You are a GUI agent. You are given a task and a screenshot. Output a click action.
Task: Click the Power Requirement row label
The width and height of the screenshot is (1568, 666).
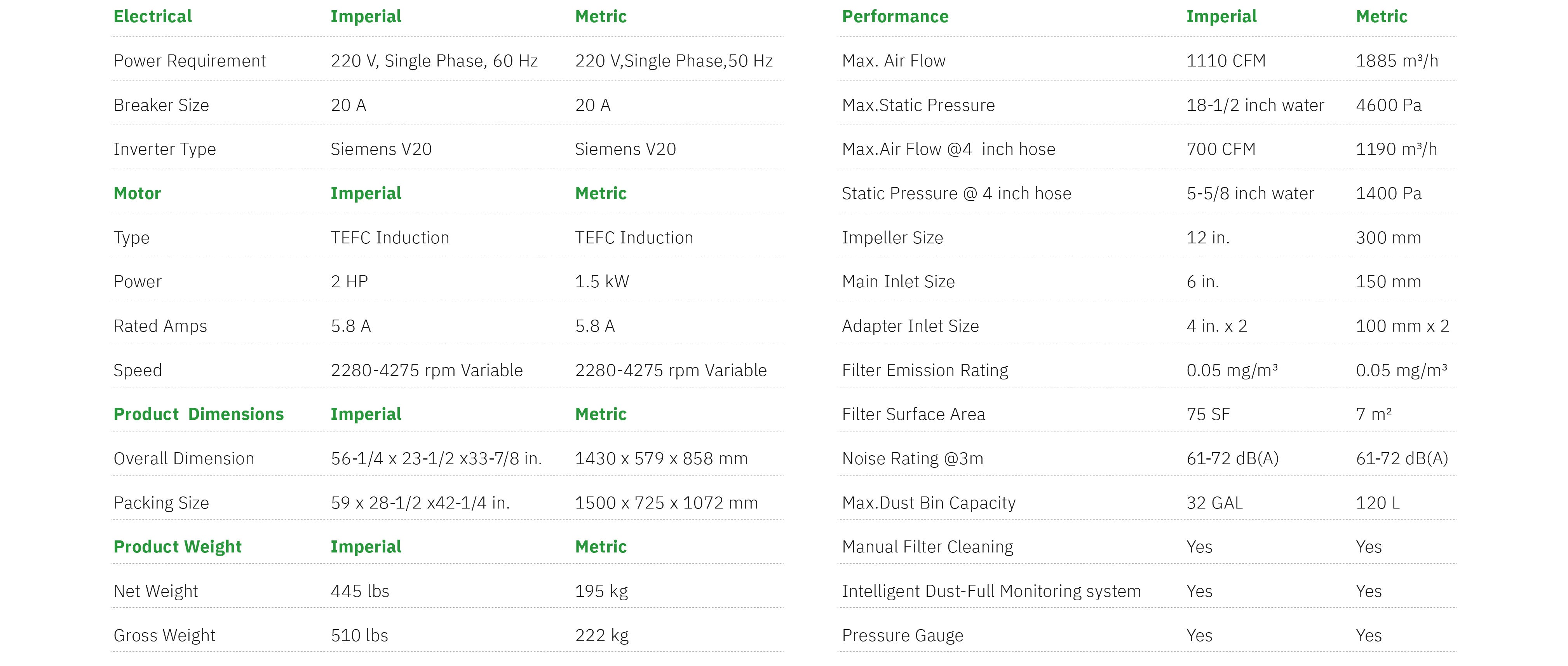(x=189, y=61)
